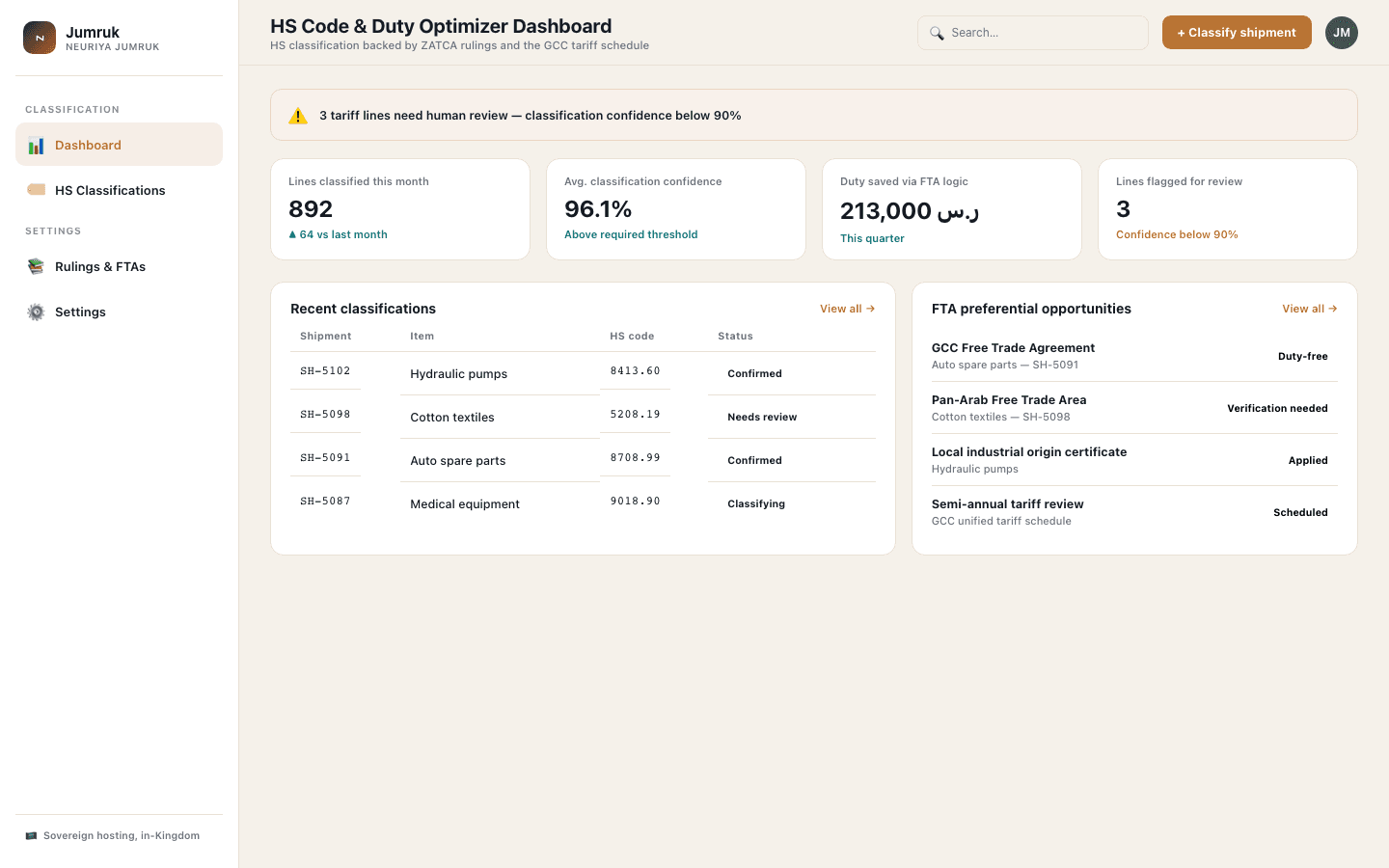Click HS code 5208.19
This screenshot has height=868, width=1389.
click(x=635, y=415)
